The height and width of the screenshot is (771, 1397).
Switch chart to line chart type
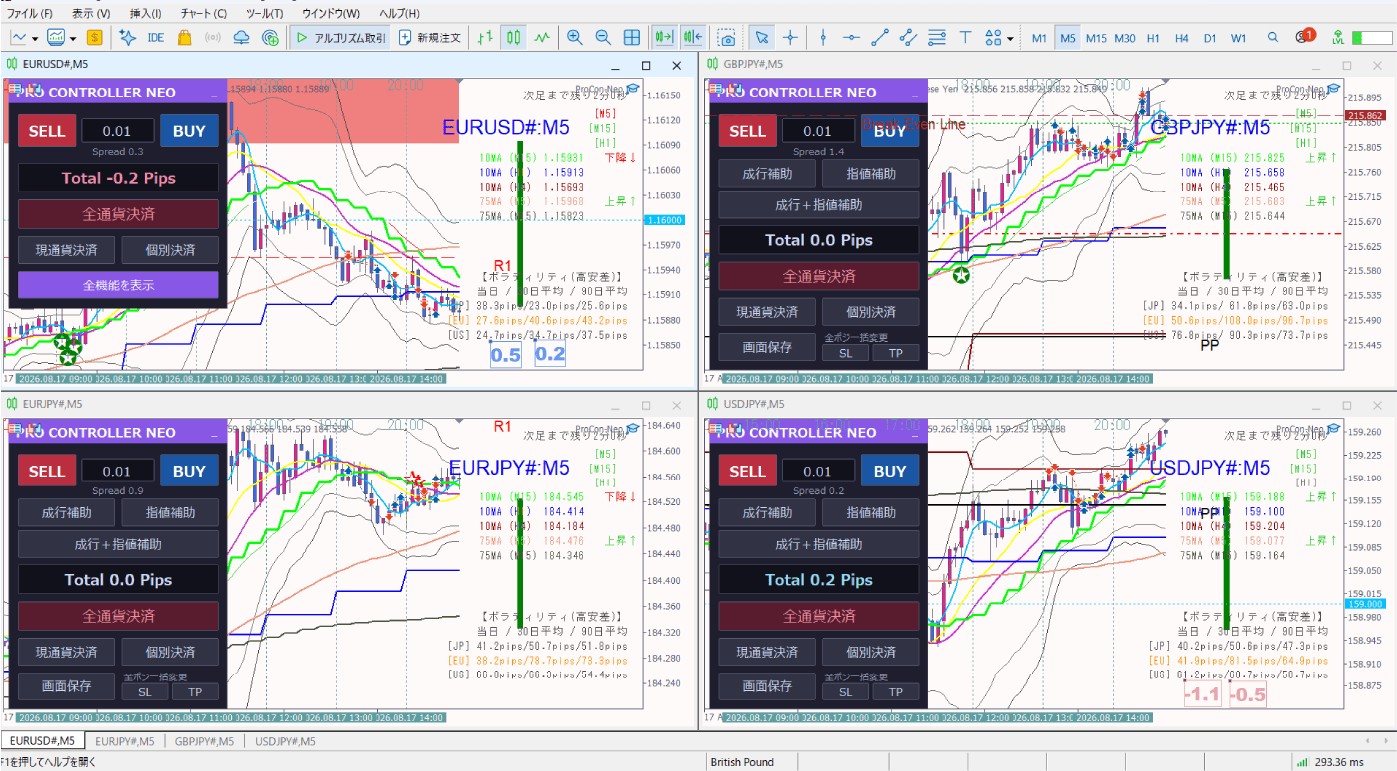542,37
